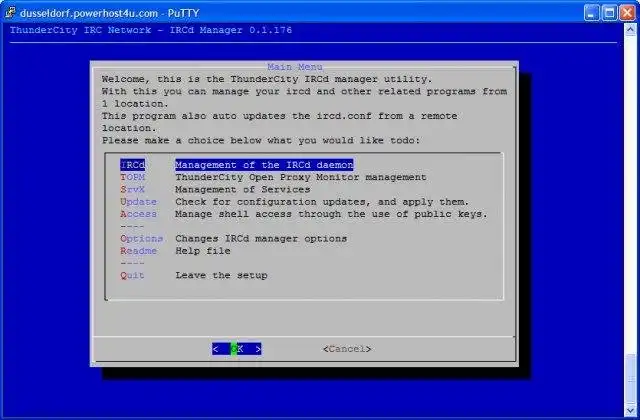Click 'ThunderCity Open Proxy Monitor management' text

pyautogui.click(x=301, y=177)
